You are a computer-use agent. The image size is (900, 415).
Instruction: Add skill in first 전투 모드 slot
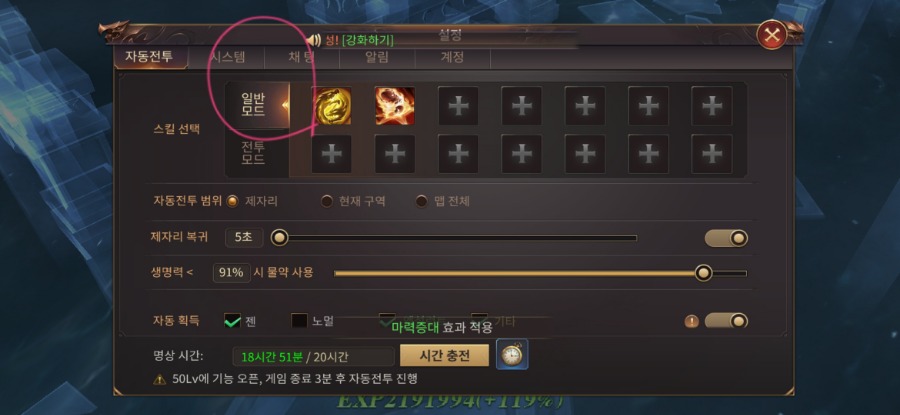332,154
